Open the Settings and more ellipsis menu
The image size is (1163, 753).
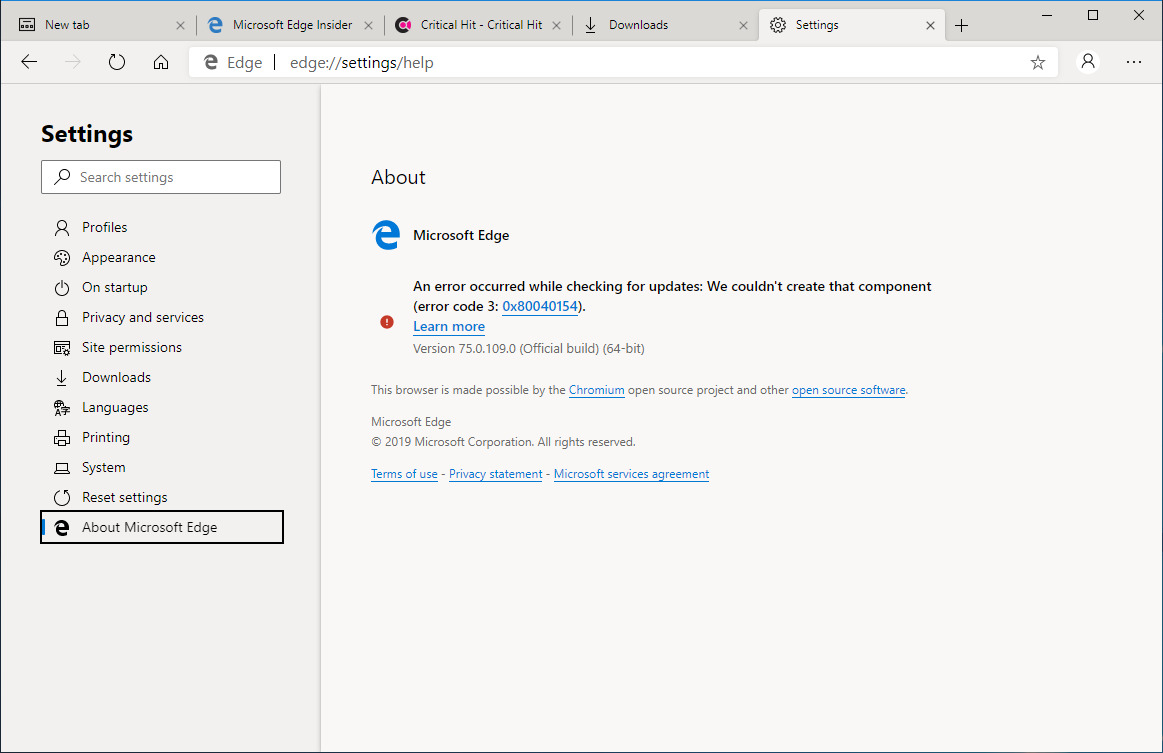click(x=1133, y=62)
